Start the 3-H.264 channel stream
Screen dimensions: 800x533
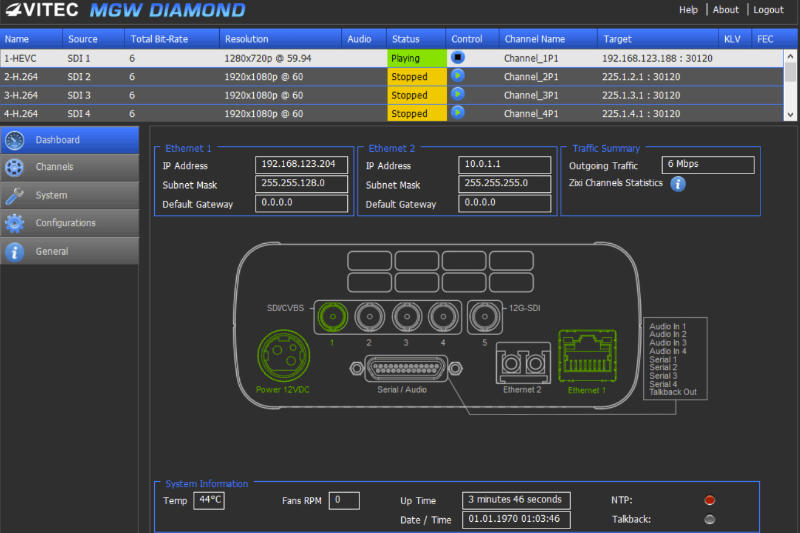458,94
